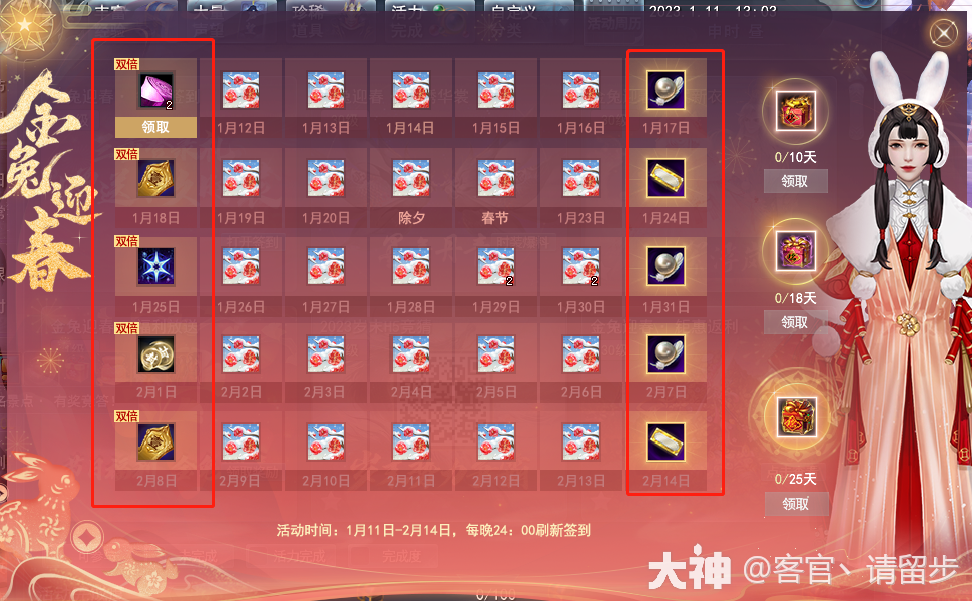The image size is (972, 601).
Task: Select the 除夕 reward tile
Action: pos(411,188)
